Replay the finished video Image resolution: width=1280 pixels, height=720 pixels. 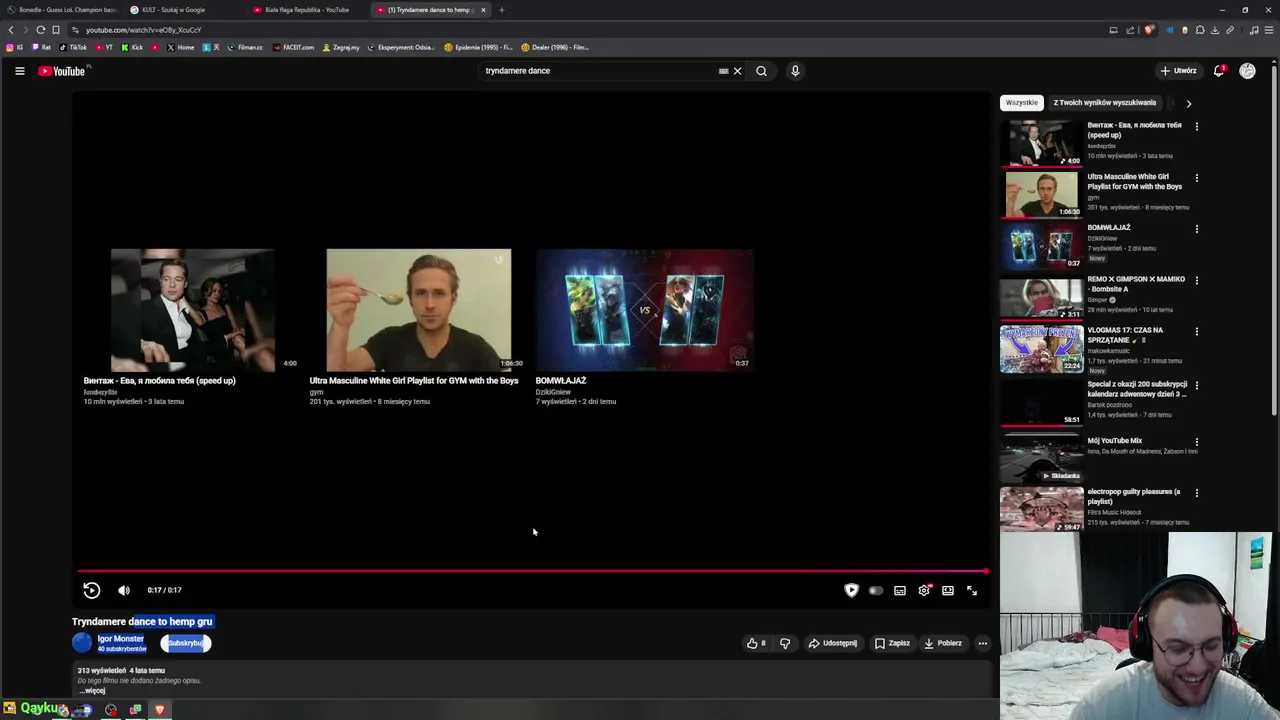pyautogui.click(x=91, y=590)
